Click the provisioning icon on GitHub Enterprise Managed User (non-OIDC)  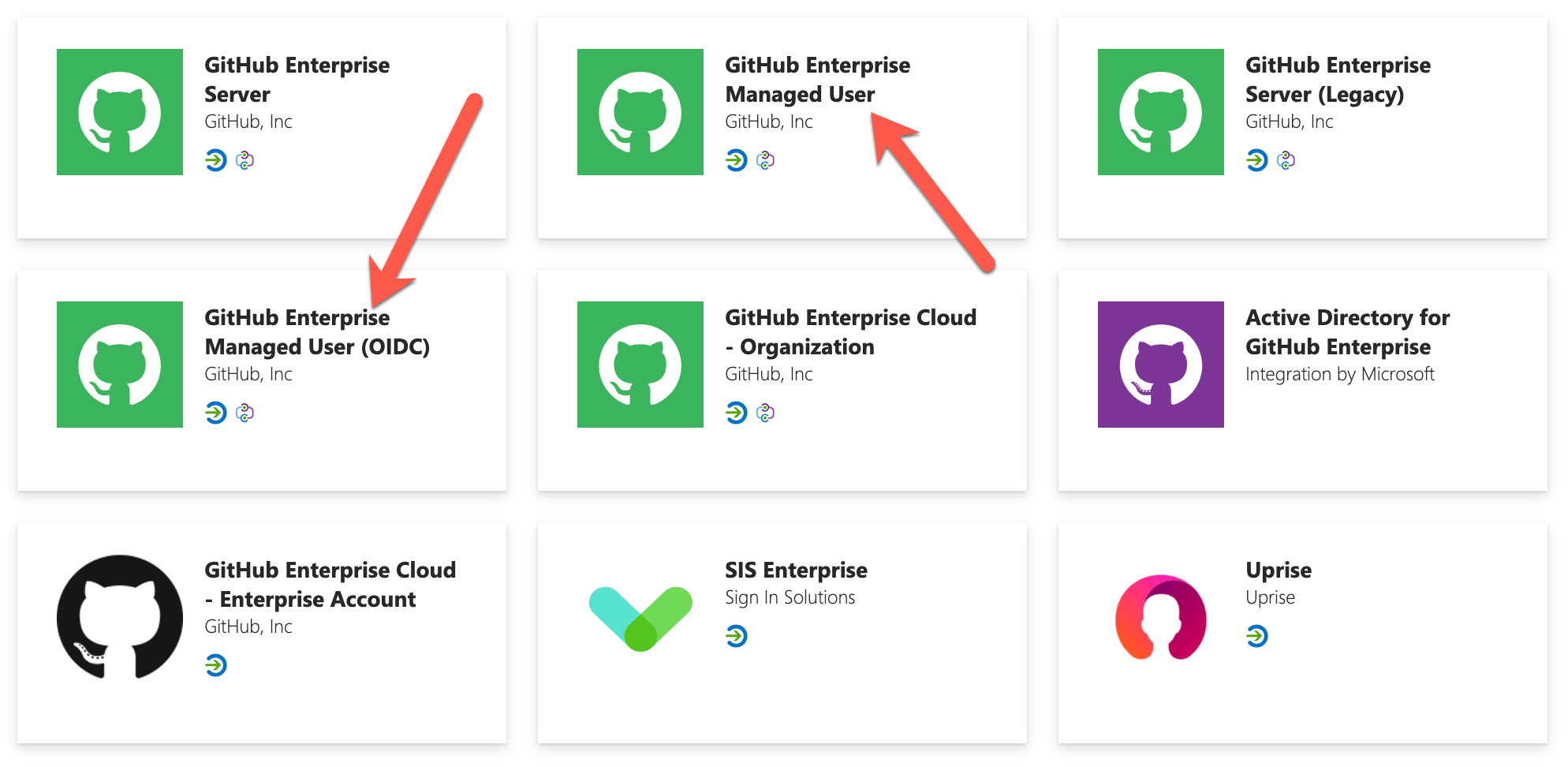(x=766, y=160)
